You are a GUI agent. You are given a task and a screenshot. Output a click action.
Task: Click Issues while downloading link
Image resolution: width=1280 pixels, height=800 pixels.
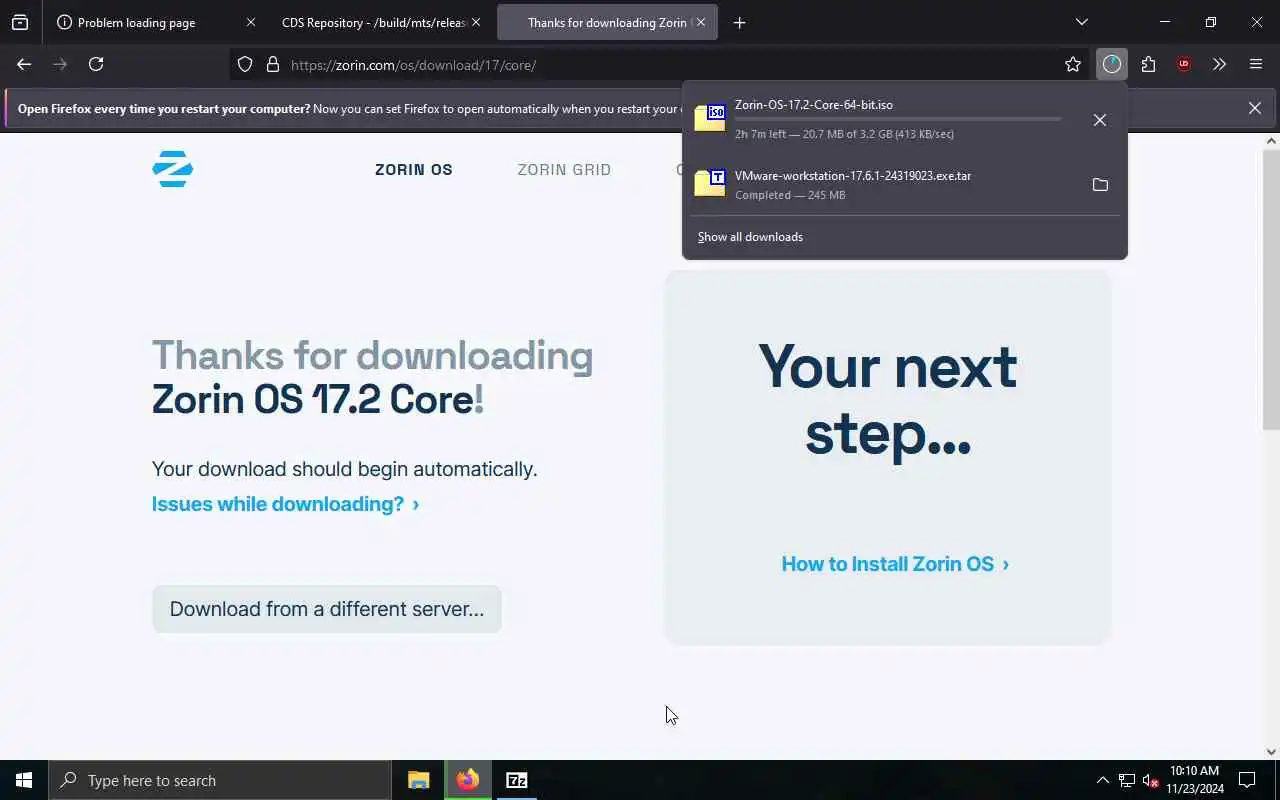point(286,504)
